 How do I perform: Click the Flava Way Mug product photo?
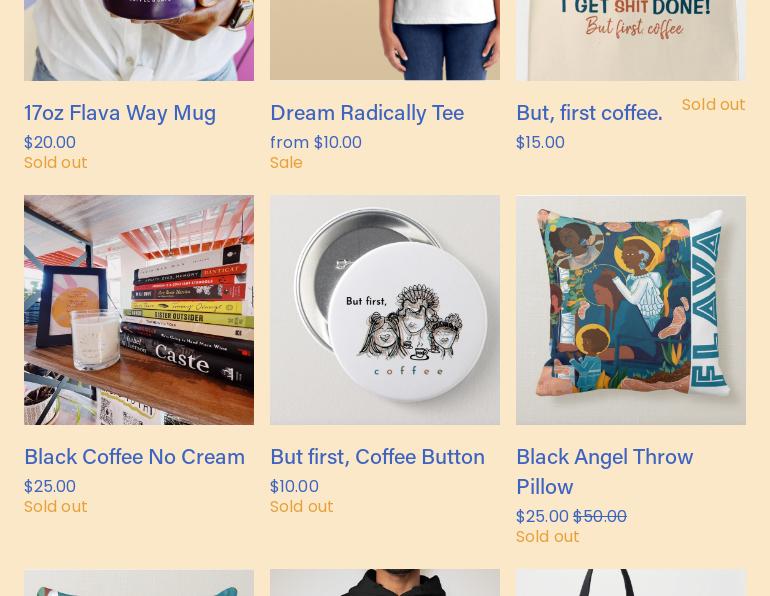click(139, 40)
